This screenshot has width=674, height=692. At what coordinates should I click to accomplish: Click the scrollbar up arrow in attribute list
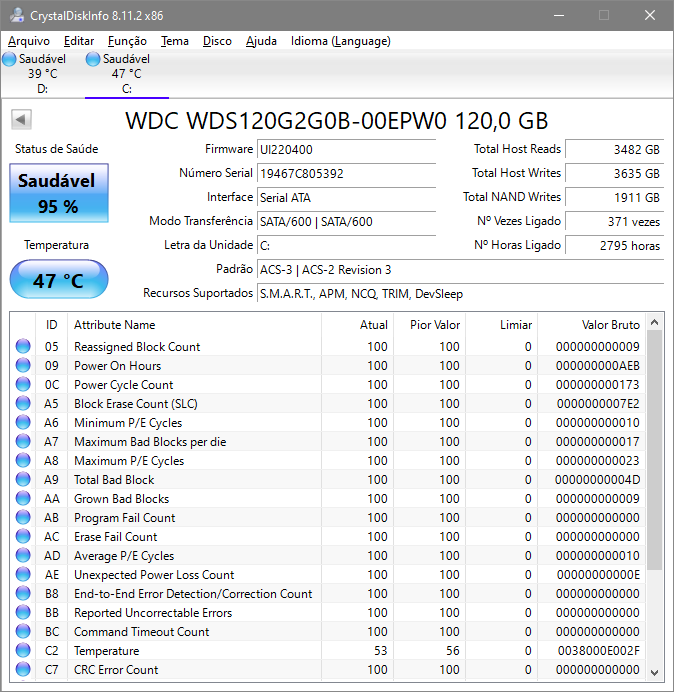[x=655, y=323]
